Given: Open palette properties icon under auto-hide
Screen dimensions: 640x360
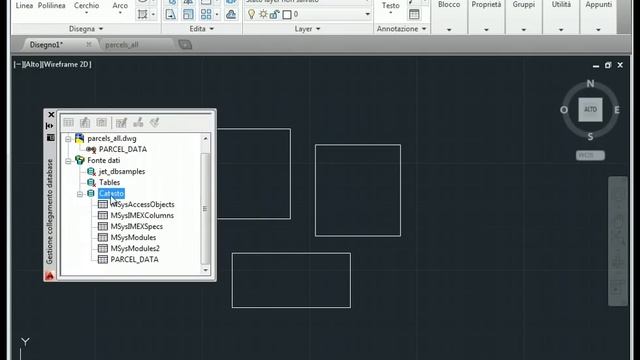Looking at the screenshot, I should 51,138.
